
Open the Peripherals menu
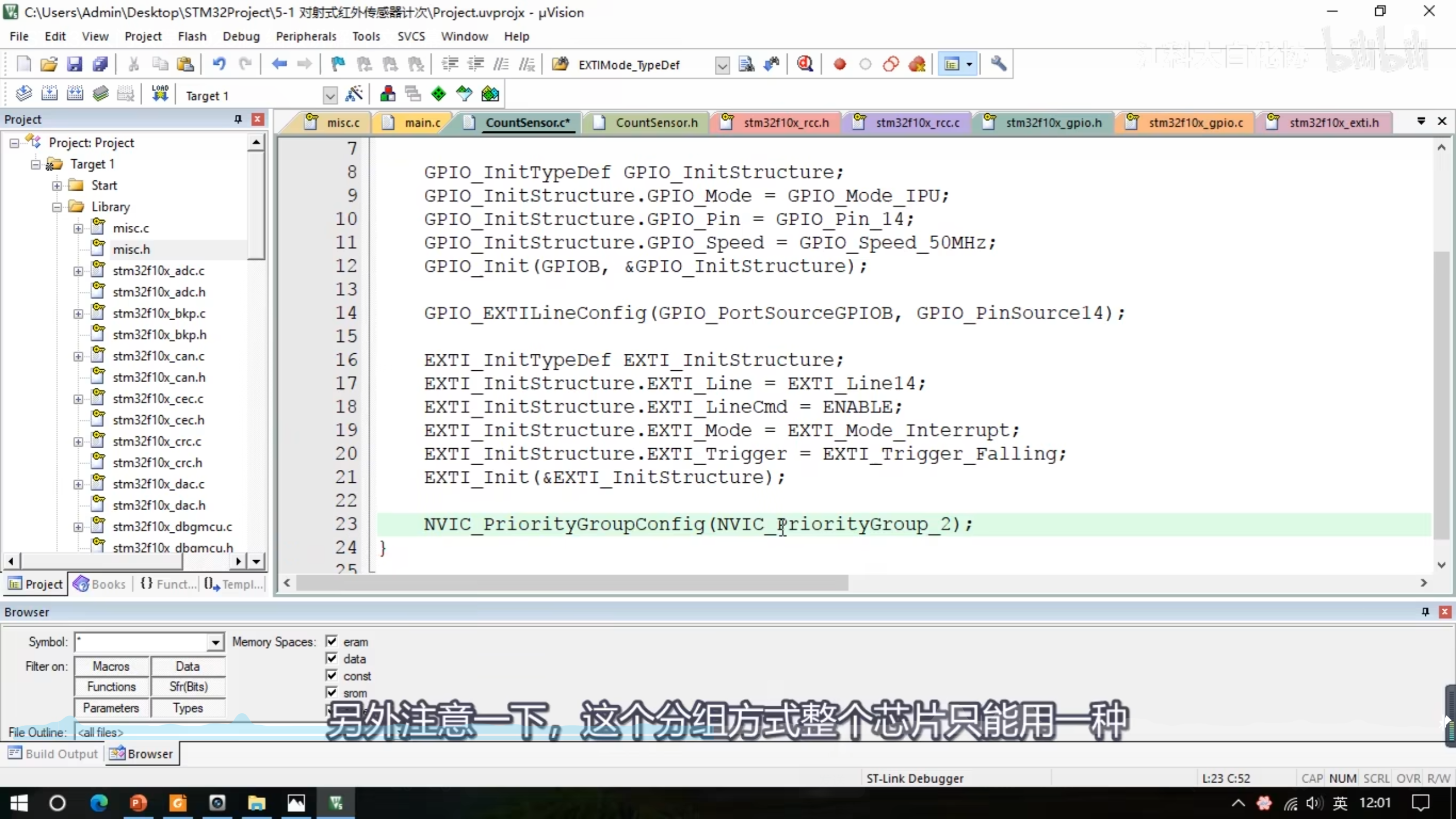tap(306, 36)
